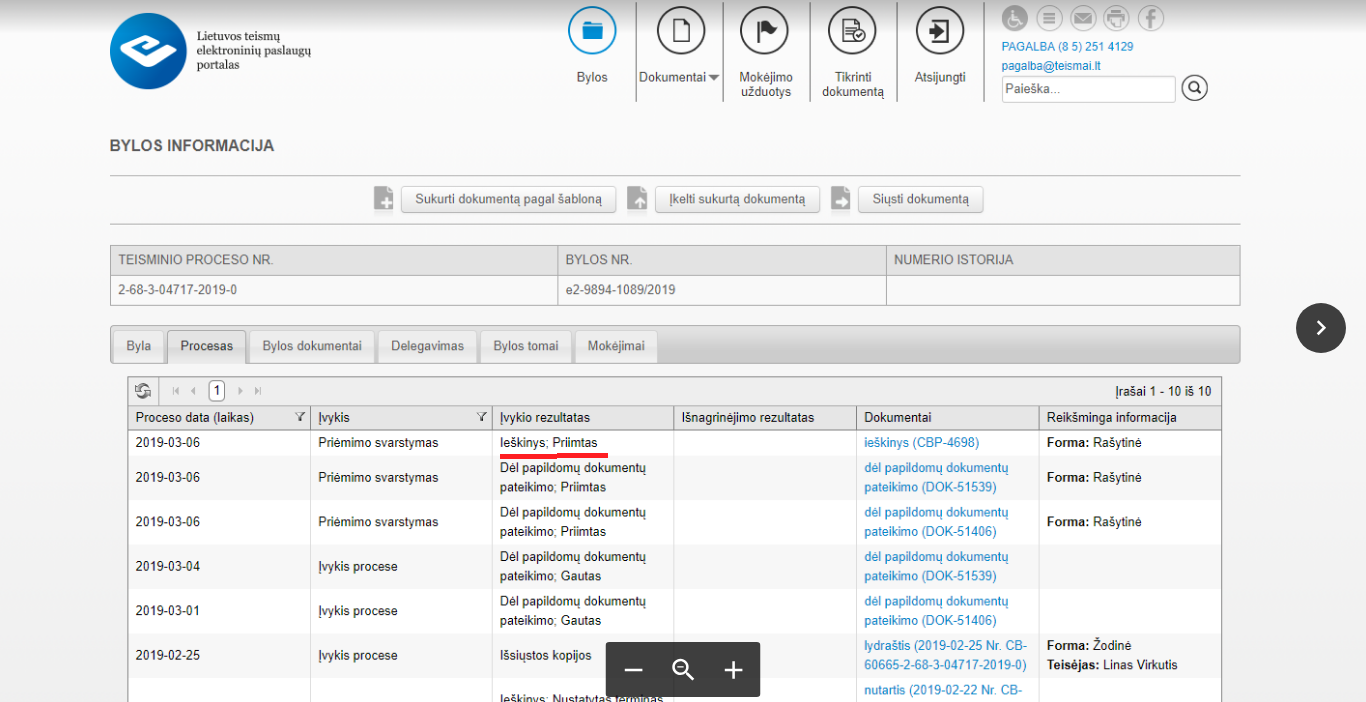Click the plus zoom control
This screenshot has height=702, width=1366.
click(733, 670)
